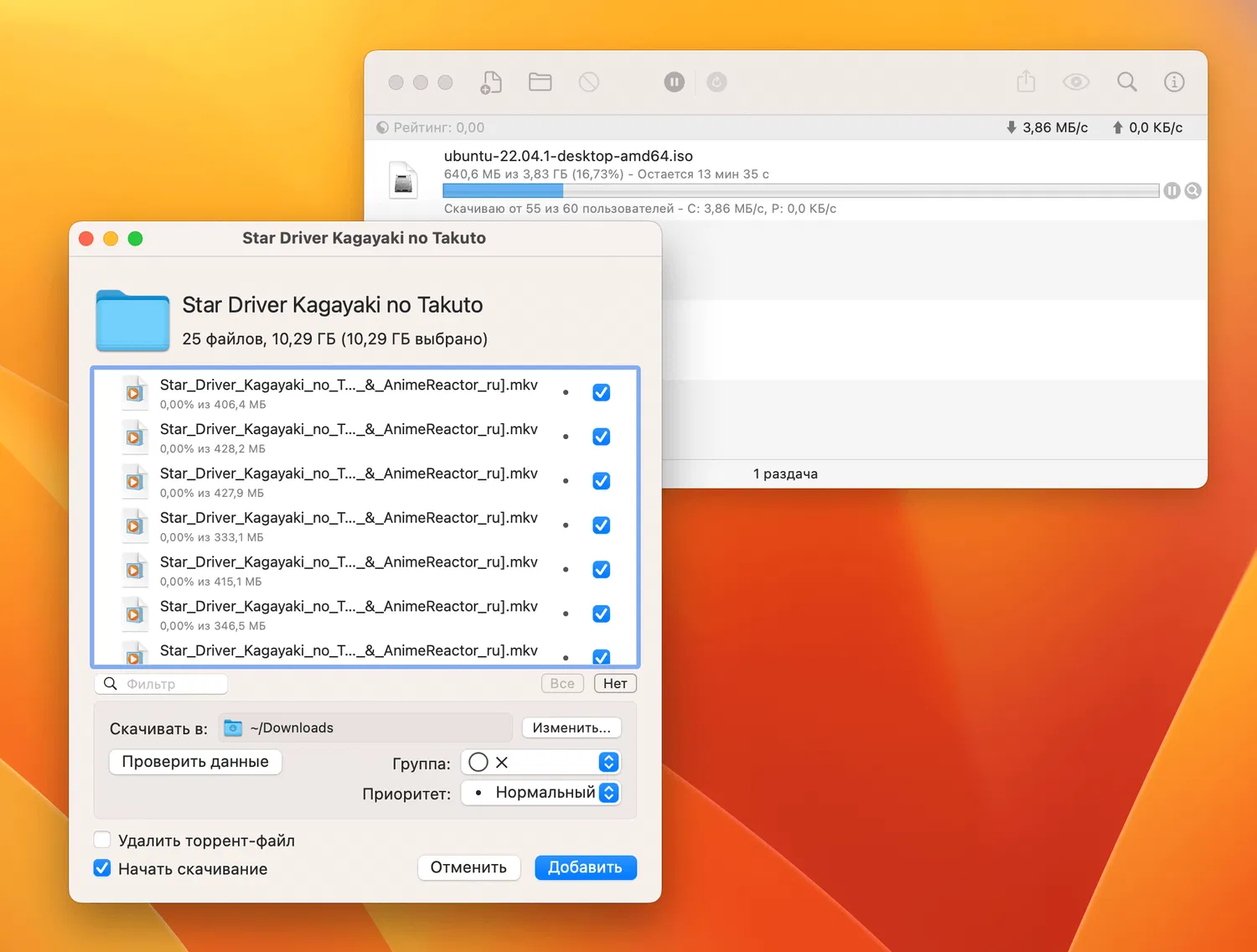This screenshot has width=1257, height=952.
Task: Toggle Quick Look eye icon in toolbar
Action: click(x=1076, y=82)
